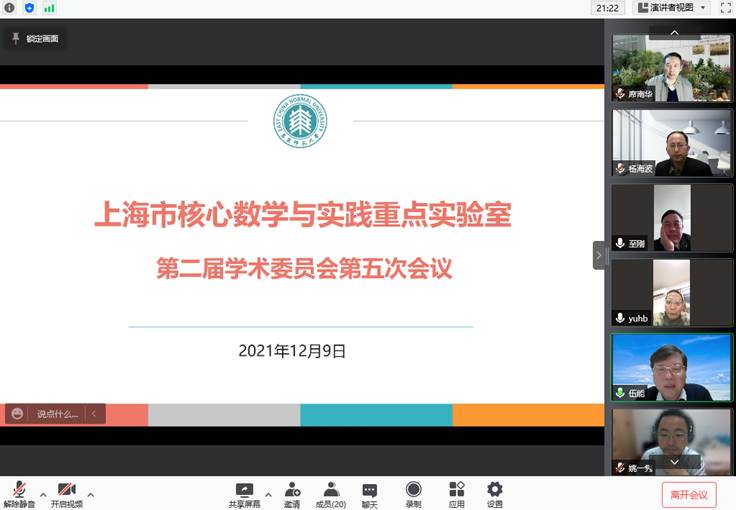Open the blue security shield icon
Image resolution: width=736 pixels, height=510 pixels.
29,8
